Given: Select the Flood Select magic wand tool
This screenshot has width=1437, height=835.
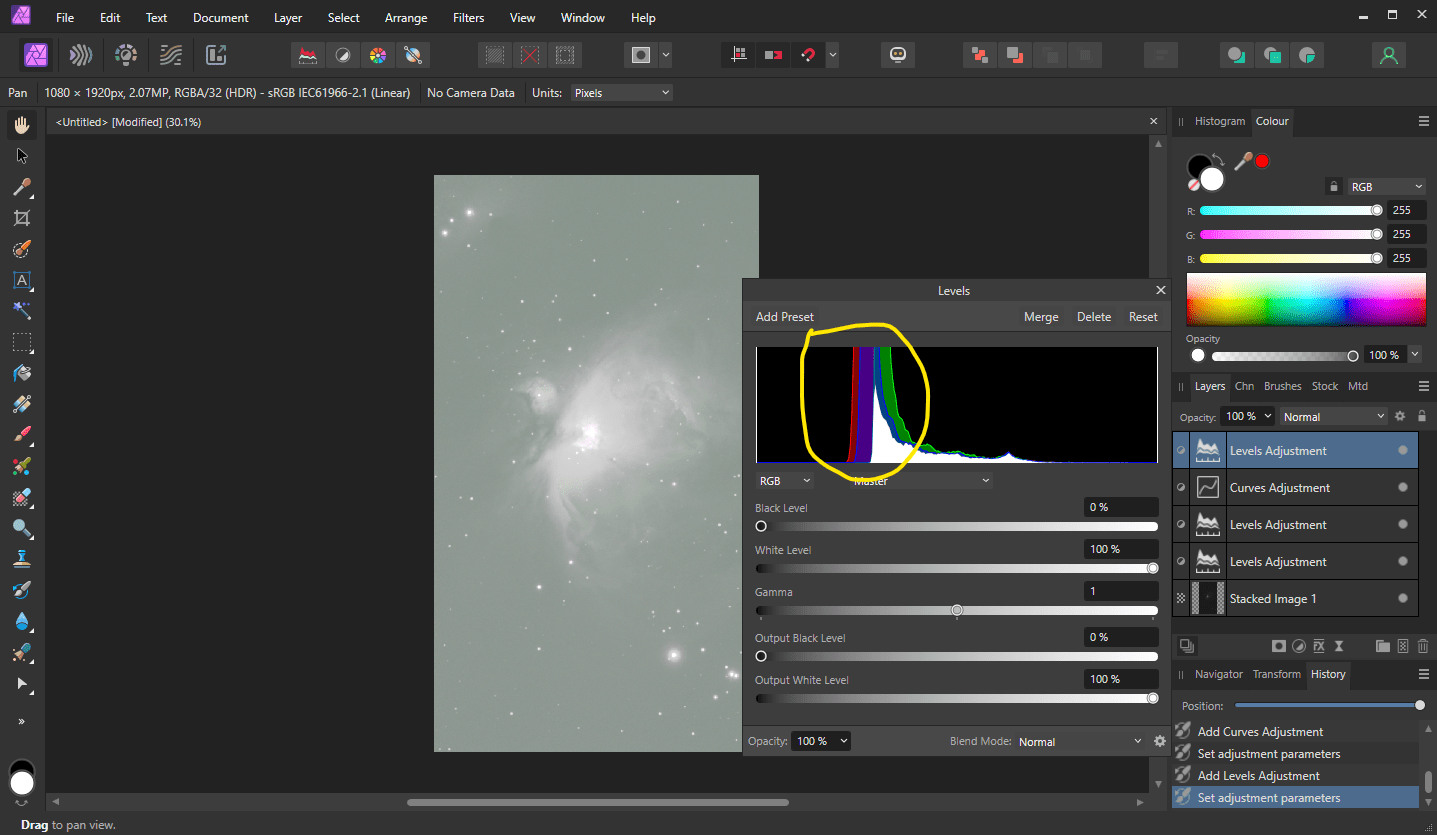Looking at the screenshot, I should pyautogui.click(x=22, y=311).
